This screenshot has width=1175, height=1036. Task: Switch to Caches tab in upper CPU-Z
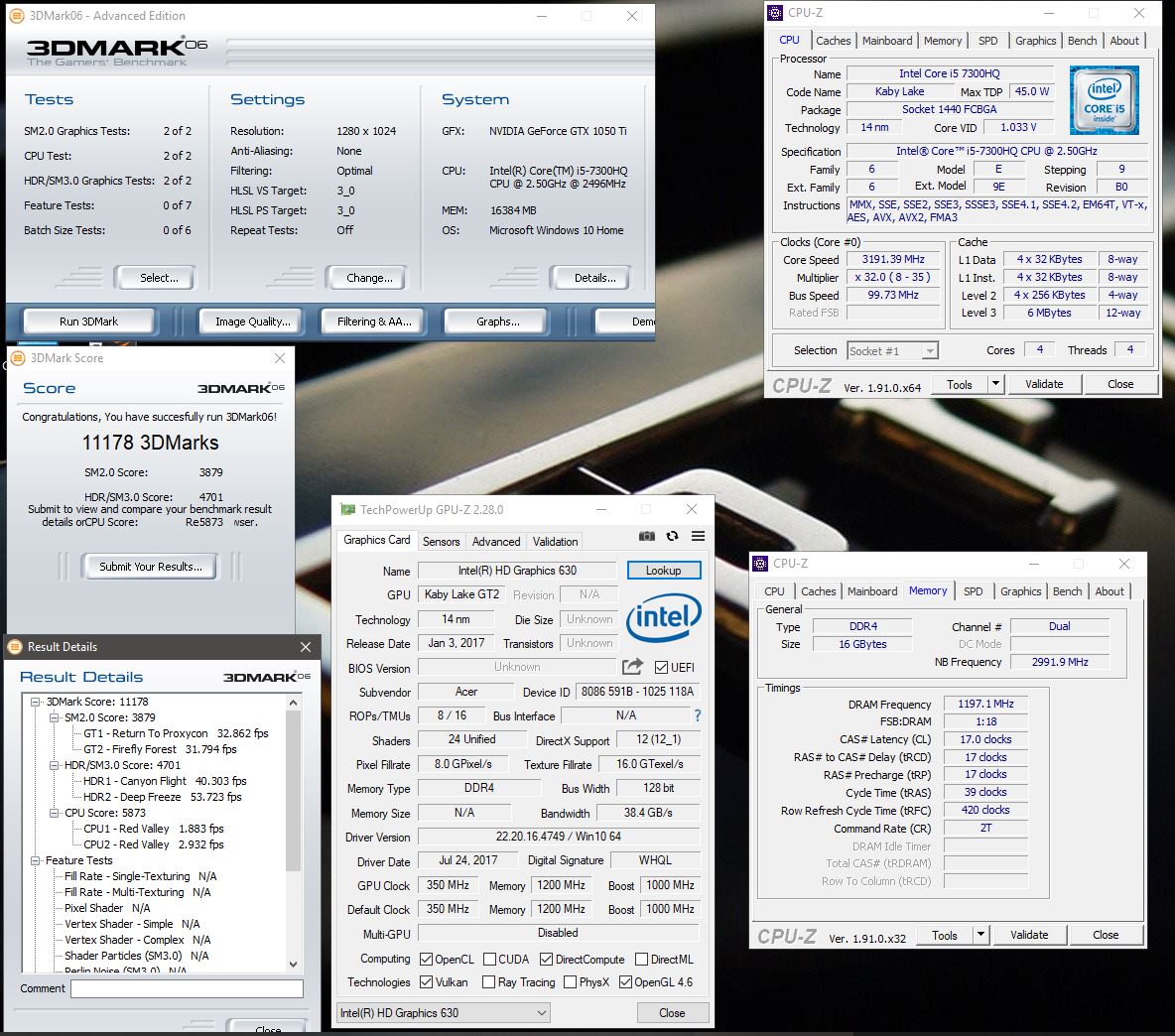point(834,41)
